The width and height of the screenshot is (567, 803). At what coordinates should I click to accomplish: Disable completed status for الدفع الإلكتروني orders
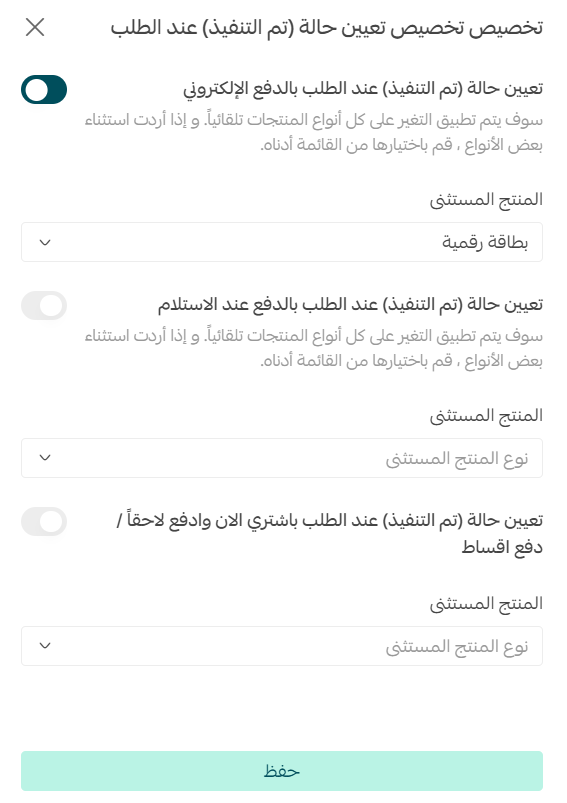click(44, 90)
